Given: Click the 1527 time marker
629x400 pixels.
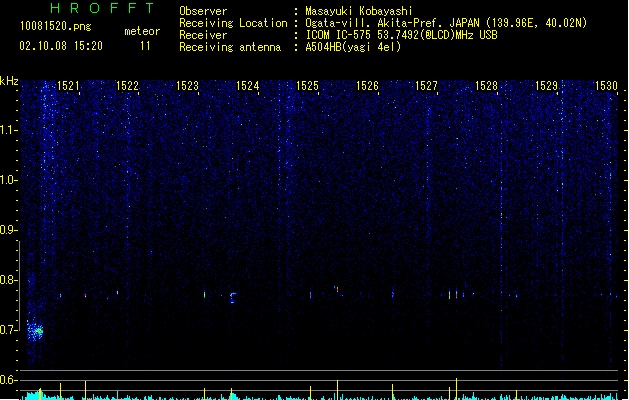Looking at the screenshot, I should coord(426,86).
